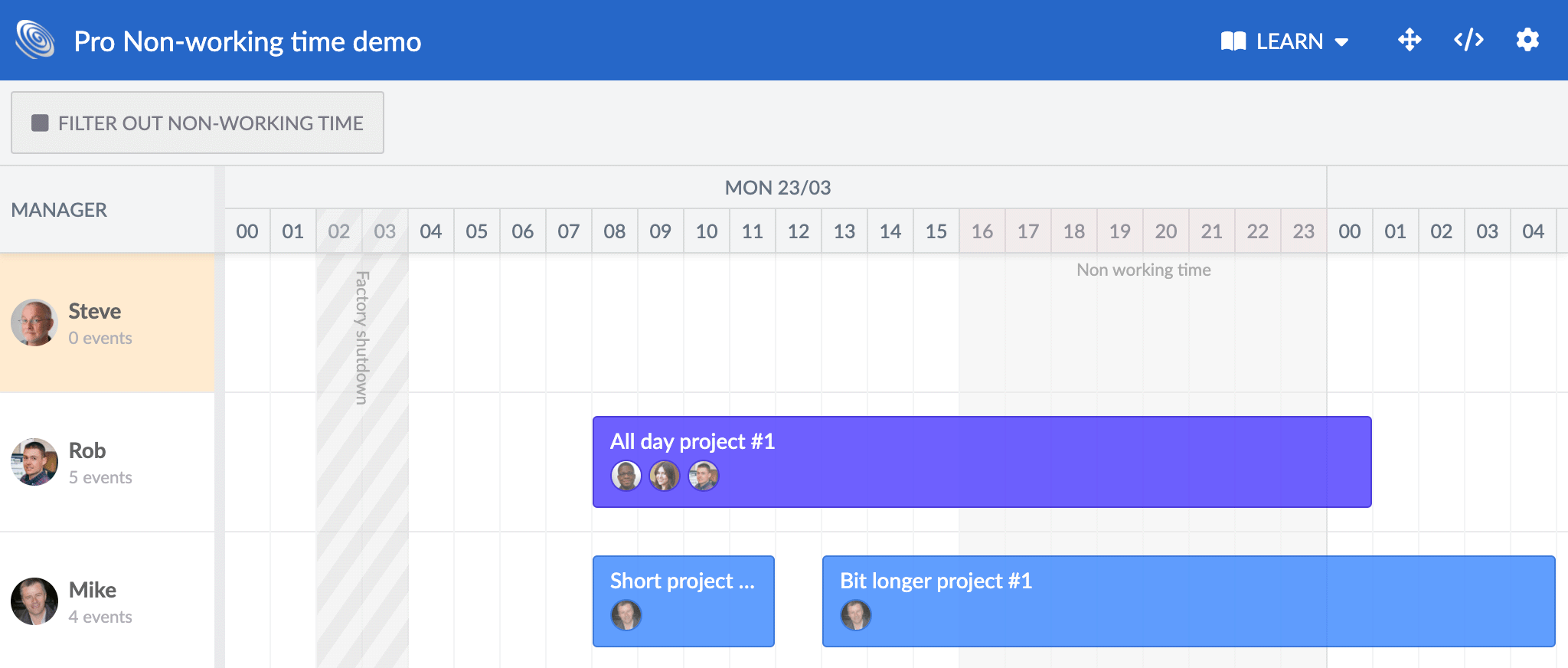The image size is (1568, 668).
Task: Click the 16 hour header cell
Action: [982, 231]
